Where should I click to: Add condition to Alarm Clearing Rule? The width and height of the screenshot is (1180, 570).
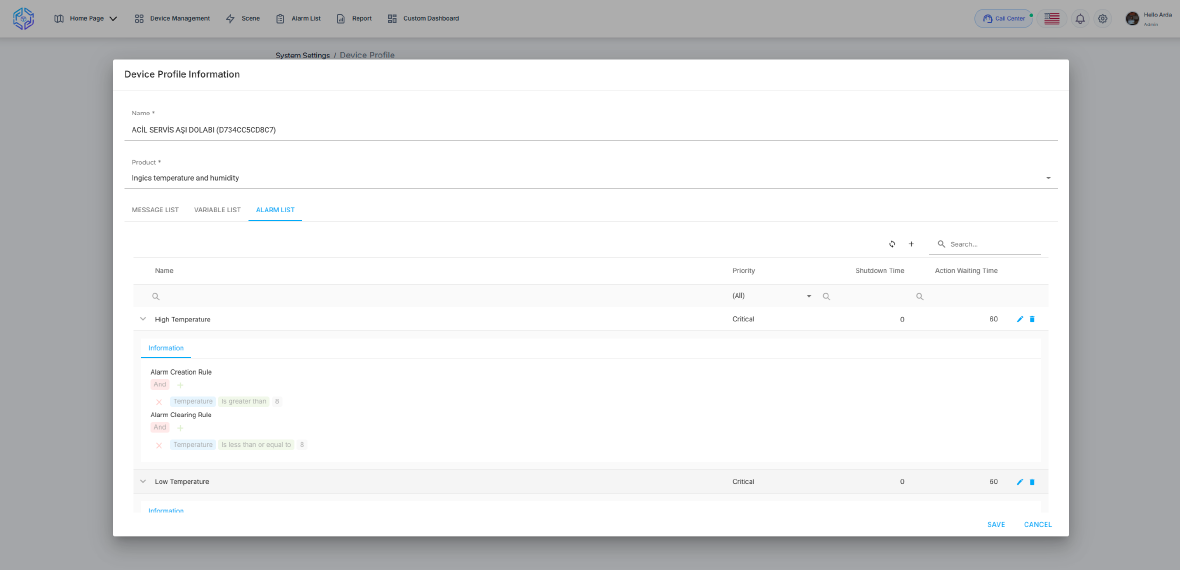point(180,428)
